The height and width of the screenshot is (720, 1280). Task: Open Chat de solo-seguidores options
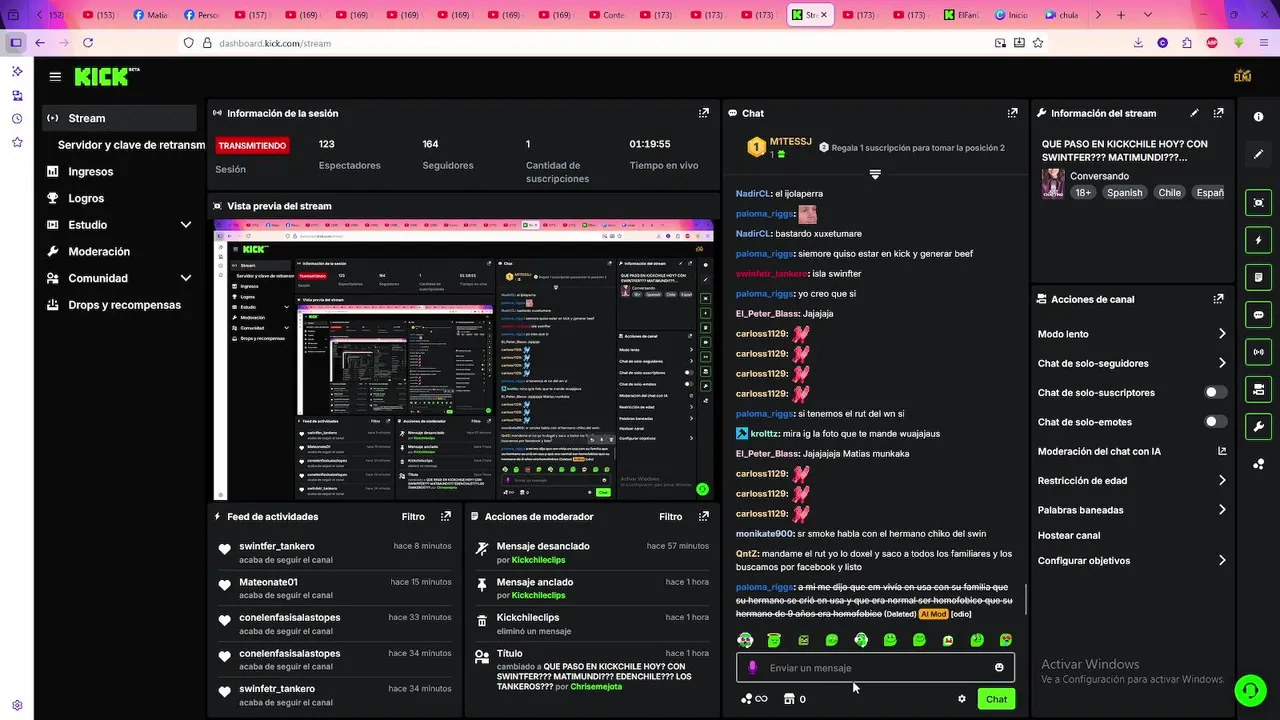coord(1132,363)
